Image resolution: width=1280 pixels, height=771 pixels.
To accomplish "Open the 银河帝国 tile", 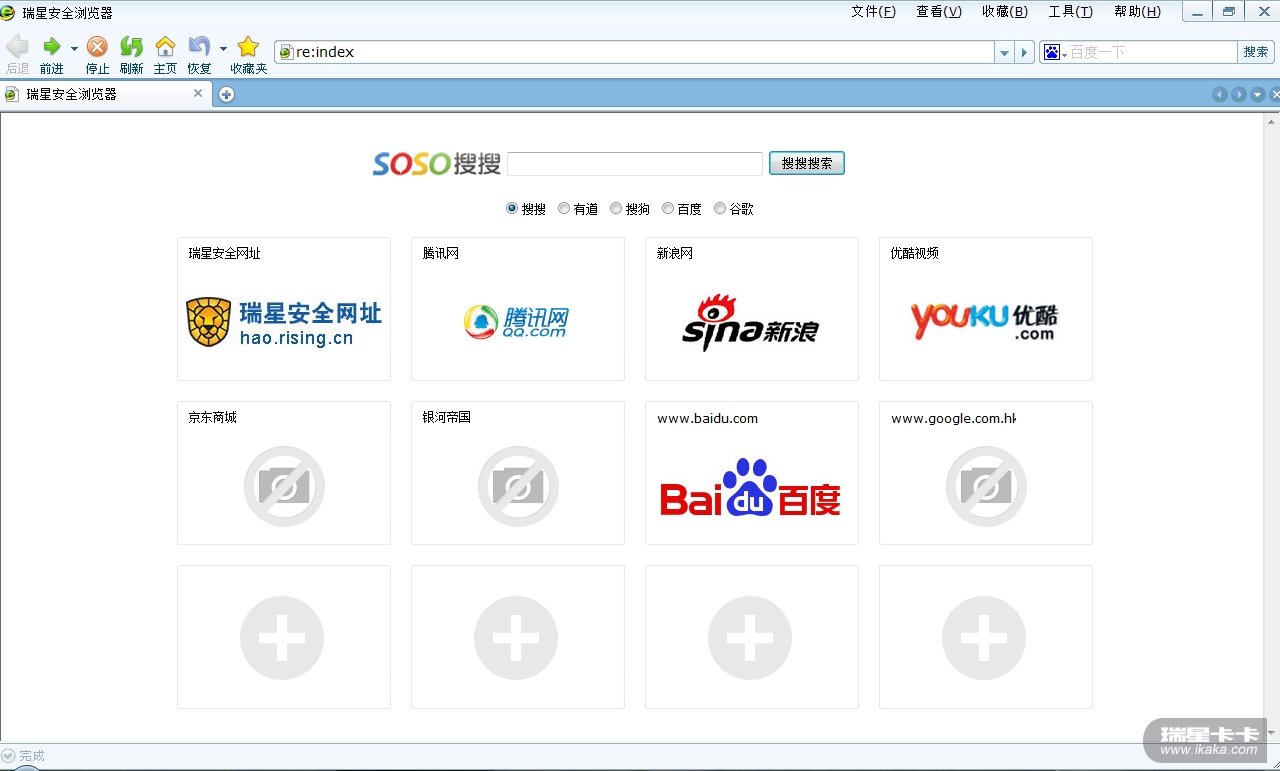I will tap(518, 473).
